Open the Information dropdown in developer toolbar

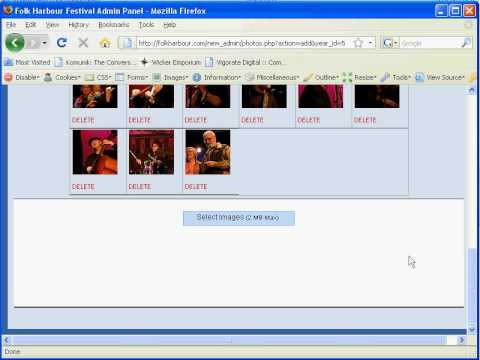222,77
